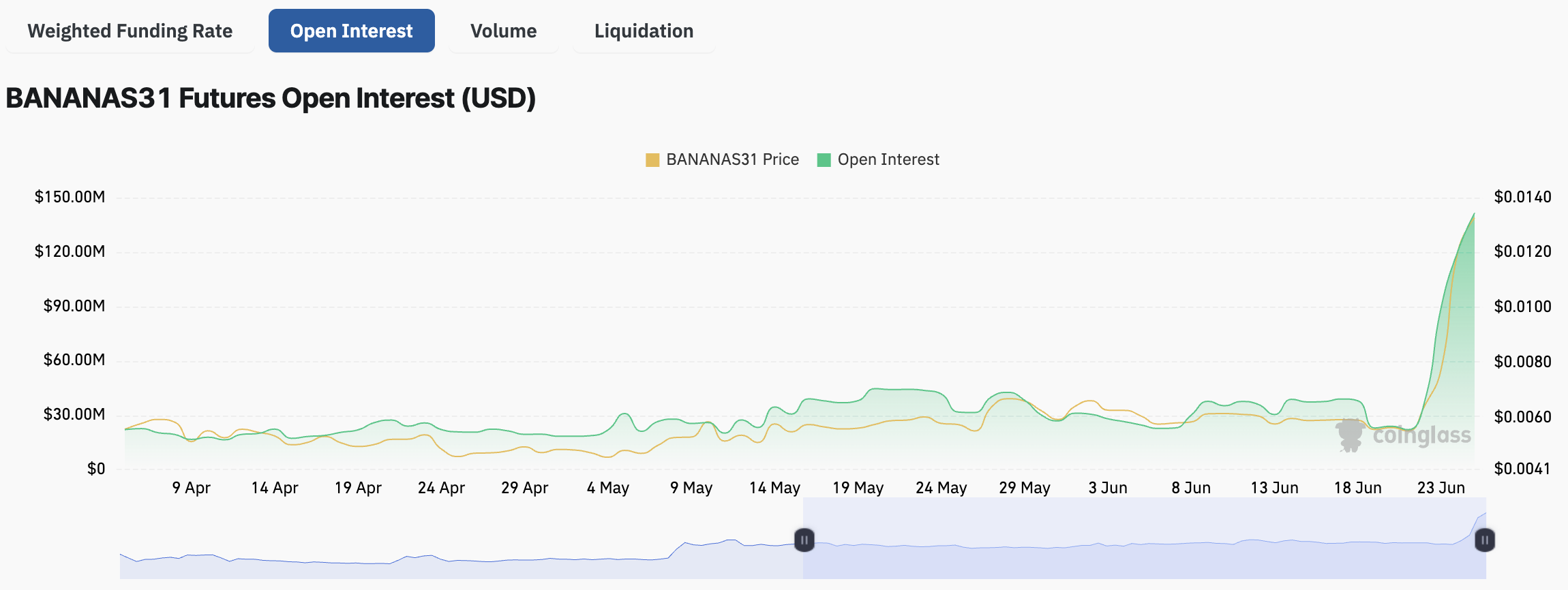Click the $0.0120 price axis value

coord(1522,251)
